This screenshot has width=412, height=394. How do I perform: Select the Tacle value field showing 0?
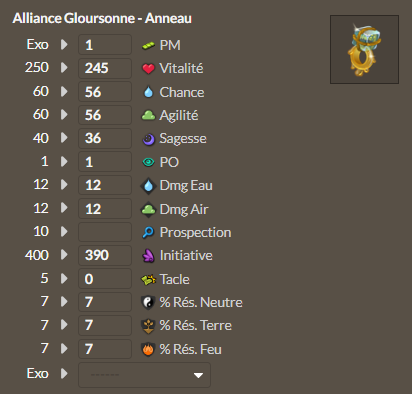105,279
